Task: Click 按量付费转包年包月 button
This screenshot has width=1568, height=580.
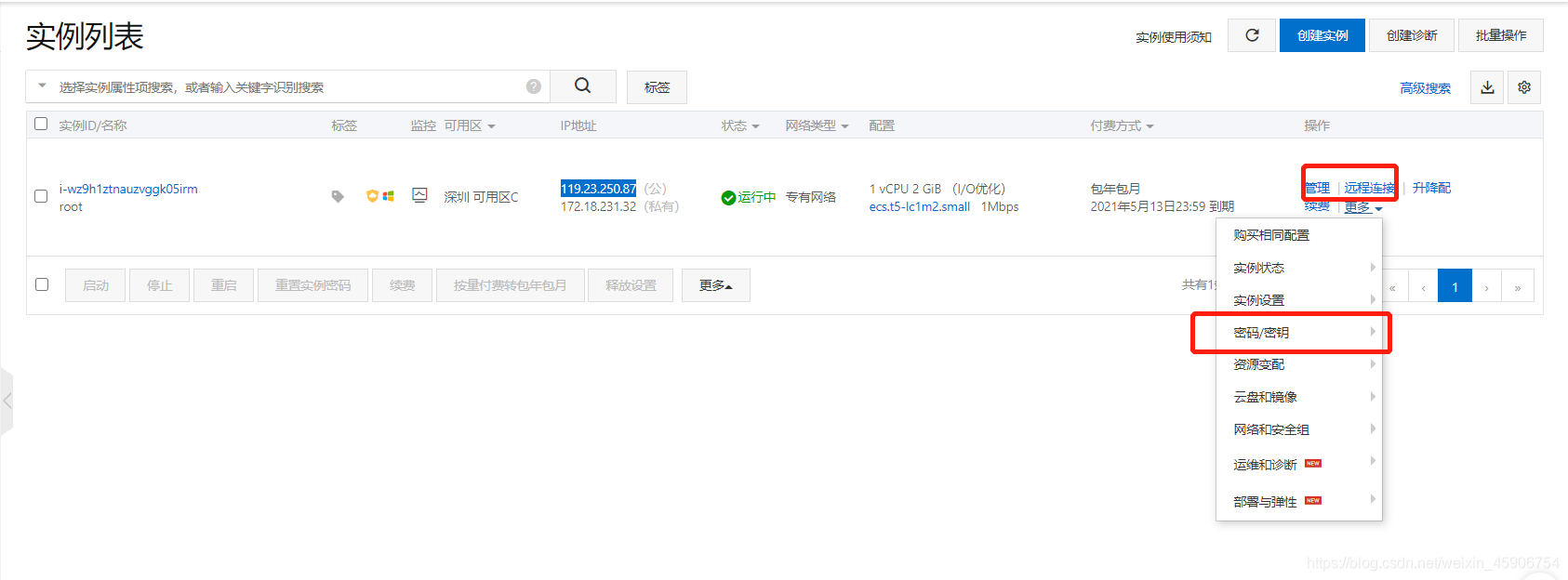Action: click(511, 285)
